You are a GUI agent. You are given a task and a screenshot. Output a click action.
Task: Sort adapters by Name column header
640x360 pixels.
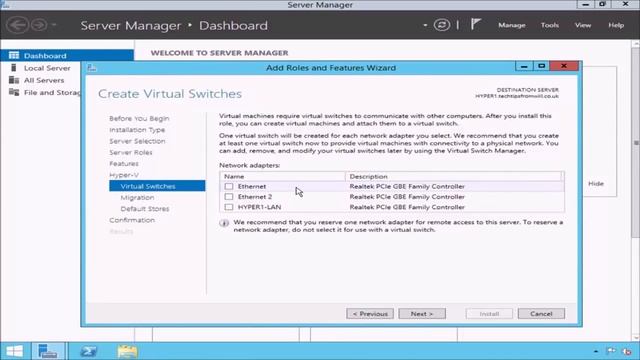[x=282, y=176]
